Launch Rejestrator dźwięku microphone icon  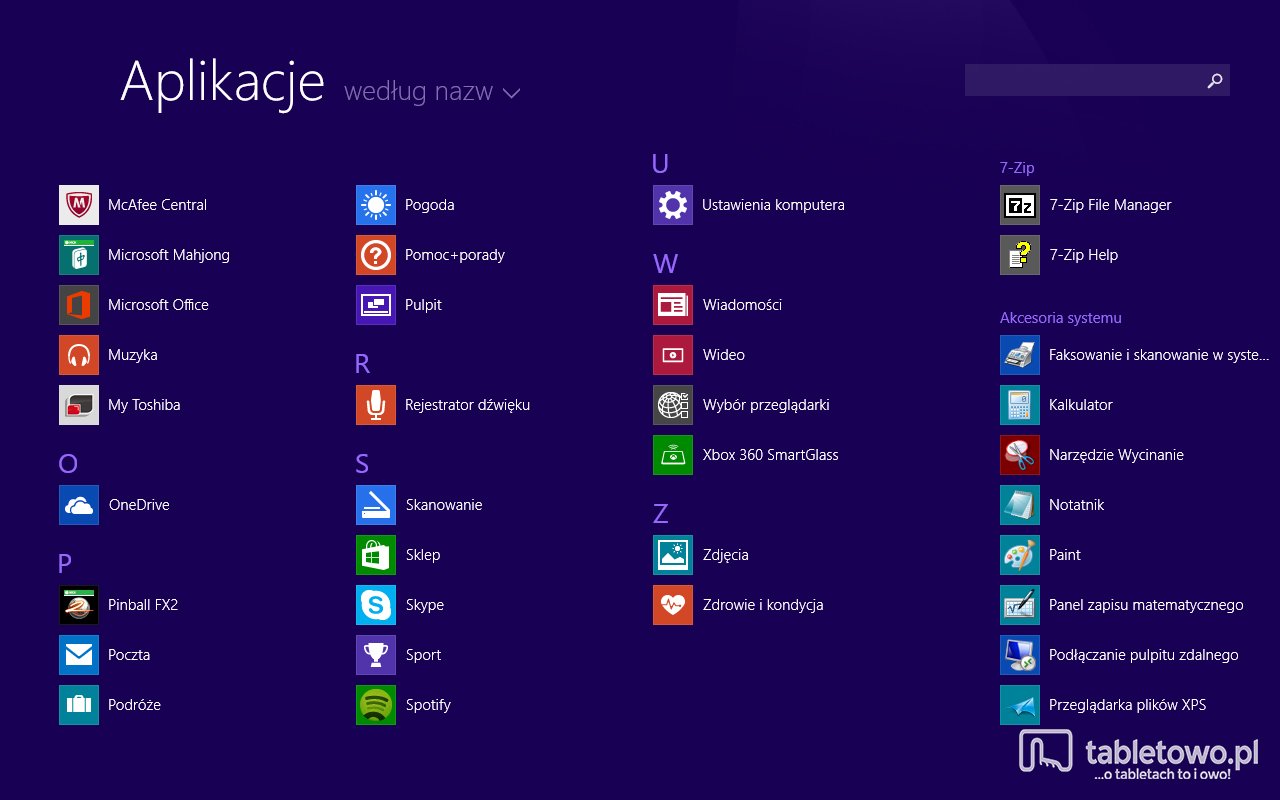(376, 405)
